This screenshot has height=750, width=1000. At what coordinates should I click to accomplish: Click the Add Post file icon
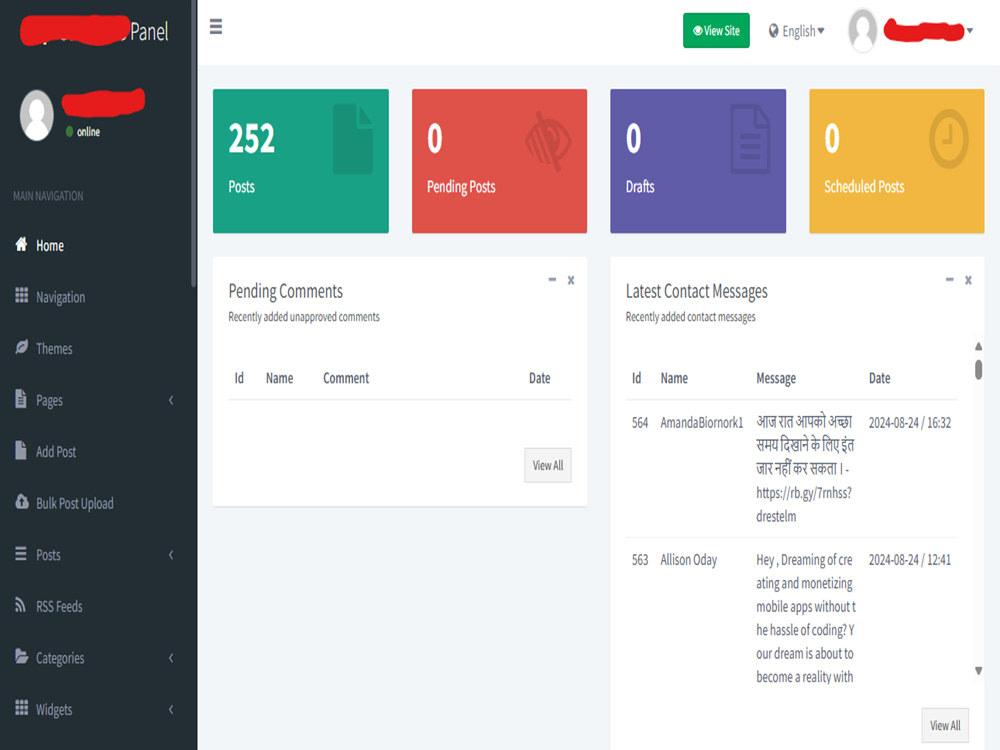[x=21, y=450]
